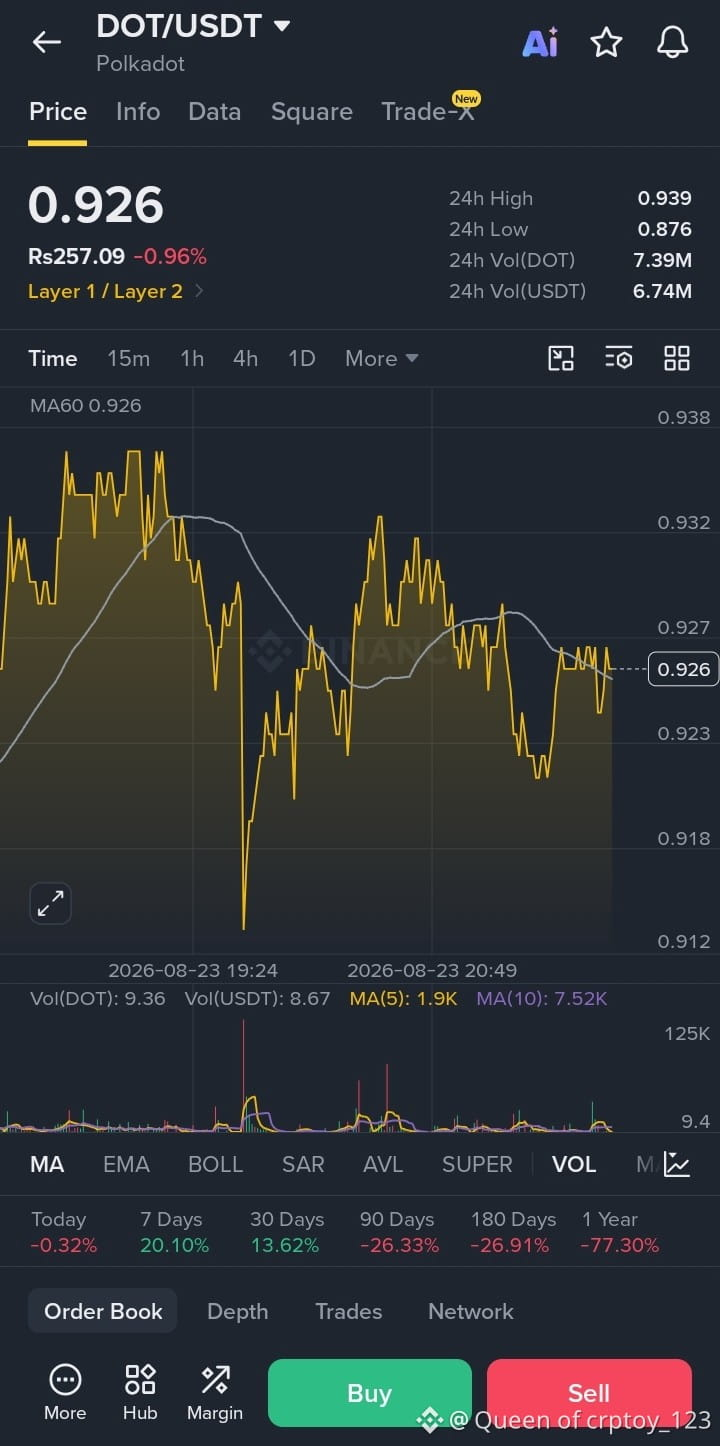Select the 7 Days 20.10% performance
The width and height of the screenshot is (720, 1446).
point(174,1232)
